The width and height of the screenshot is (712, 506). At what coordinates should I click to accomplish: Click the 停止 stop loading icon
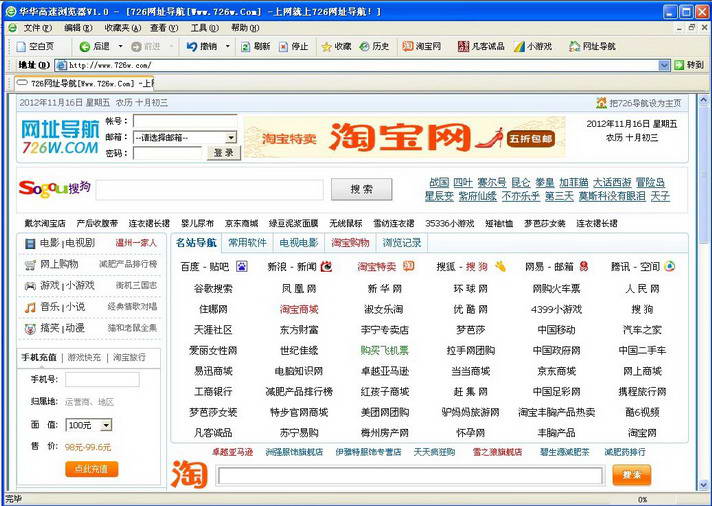click(293, 46)
